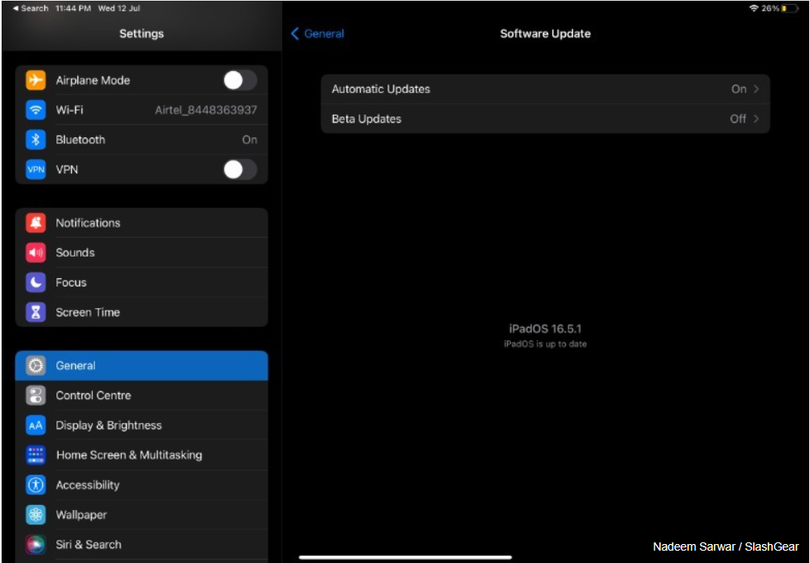Viewport: 810px width, 563px height.
Task: Open the Wi-Fi network Airtel_8448363937
Action: (x=142, y=110)
